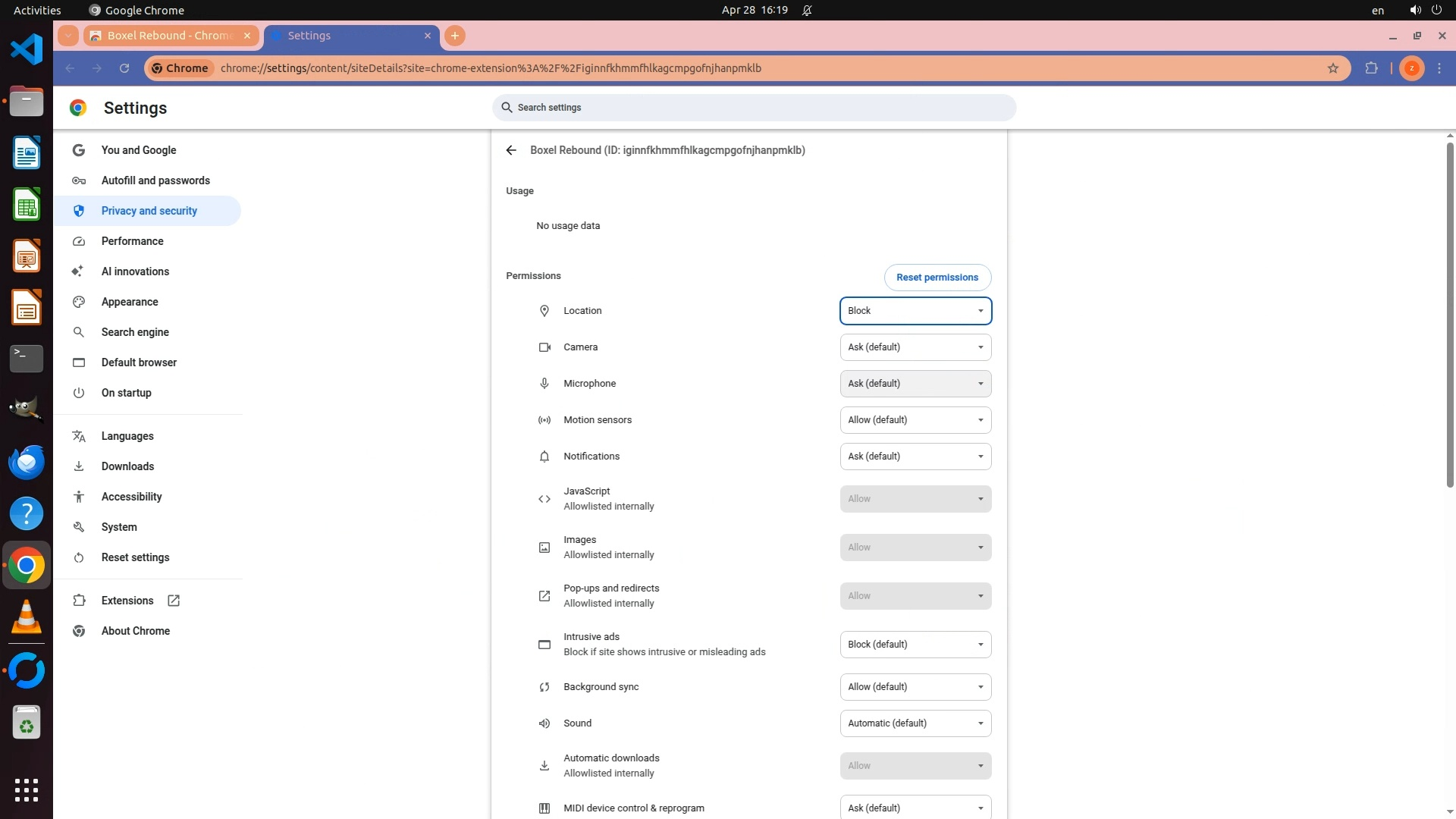Image resolution: width=1456 pixels, height=819 pixels.
Task: Launch Visual Studio Code from the dock
Action: coord(27,50)
